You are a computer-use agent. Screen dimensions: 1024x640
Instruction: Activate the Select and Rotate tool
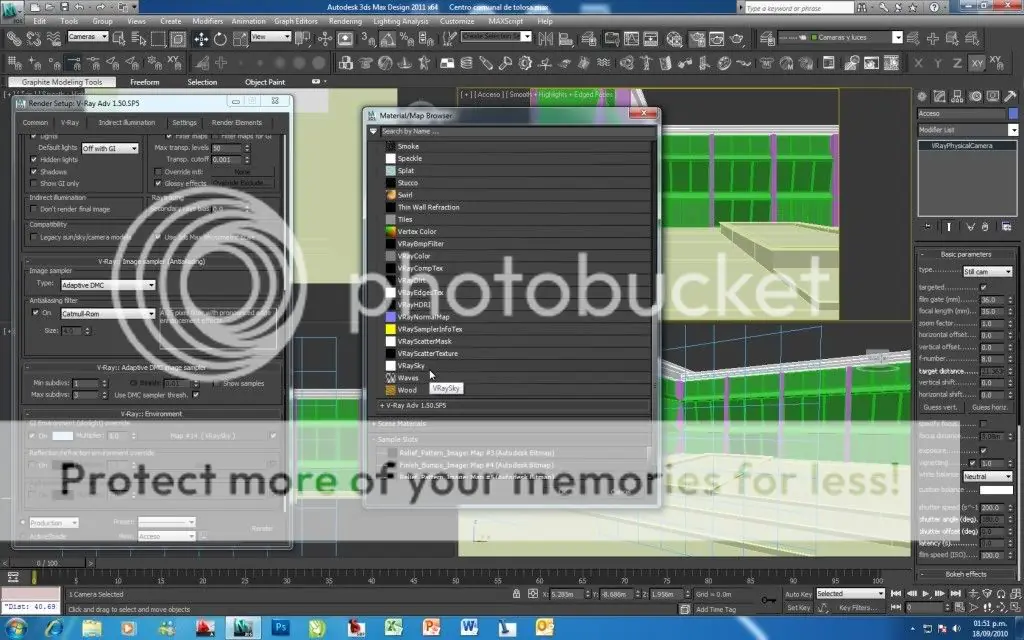(x=220, y=39)
